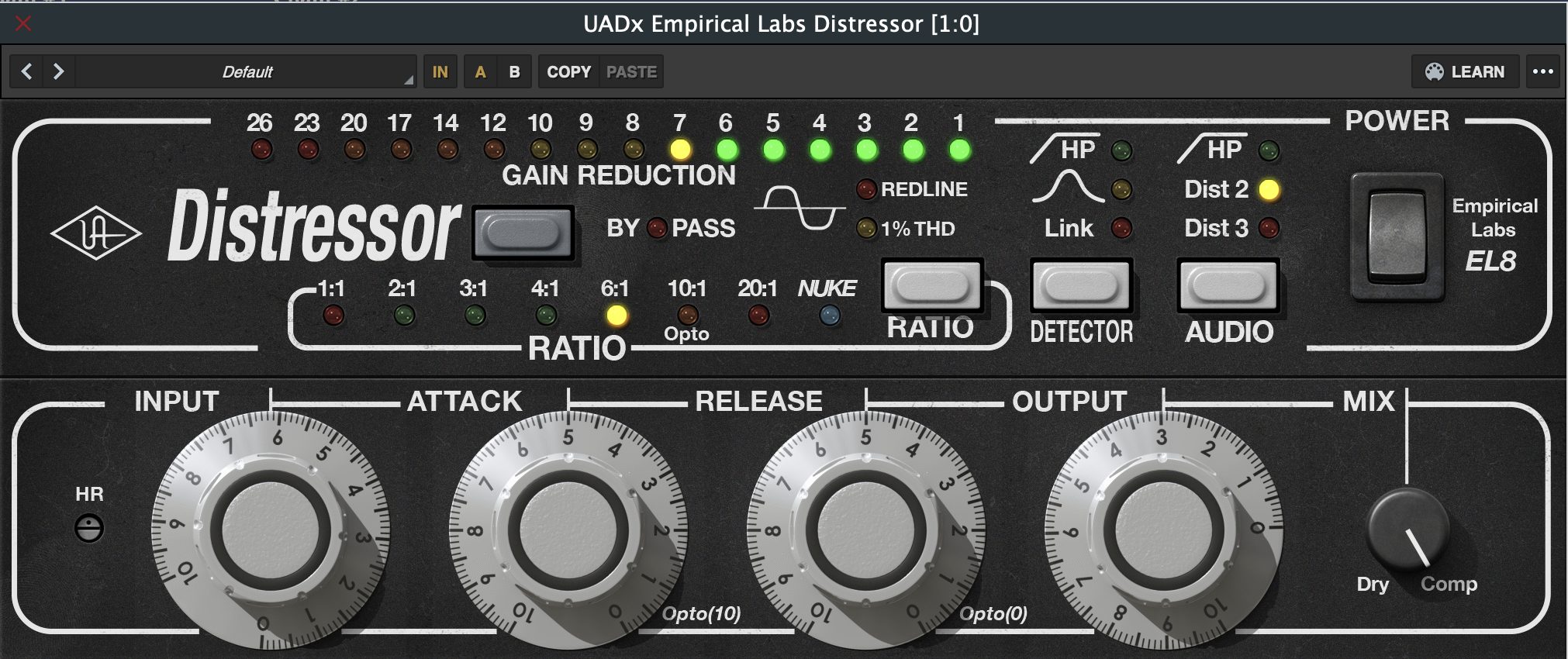Click the 14 dB gain reduction LED
The width and height of the screenshot is (1568, 659).
447,149
